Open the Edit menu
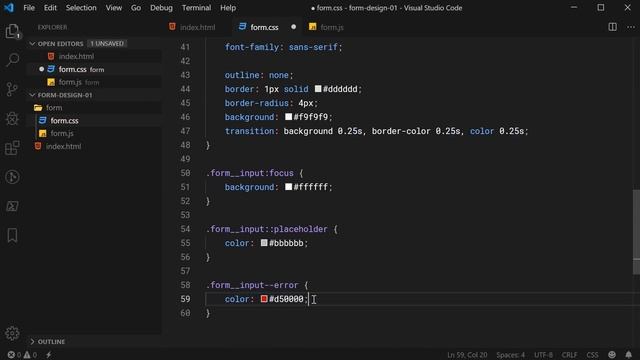Viewport: 640px width, 360px height. (50, 8)
